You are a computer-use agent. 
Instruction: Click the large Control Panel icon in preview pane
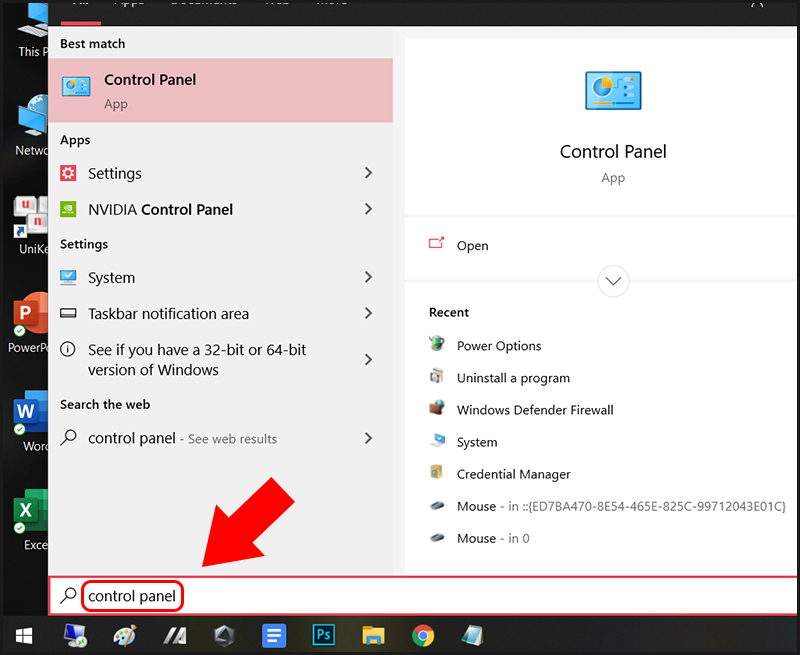[x=613, y=91]
